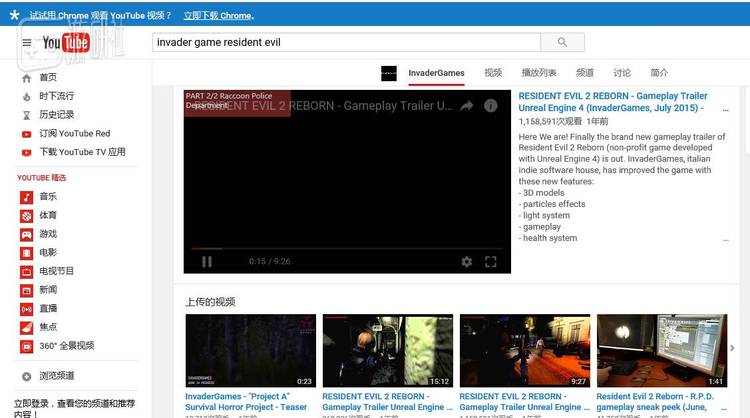Click the search magnifier button
The height and width of the screenshot is (418, 750).
tap(562, 42)
